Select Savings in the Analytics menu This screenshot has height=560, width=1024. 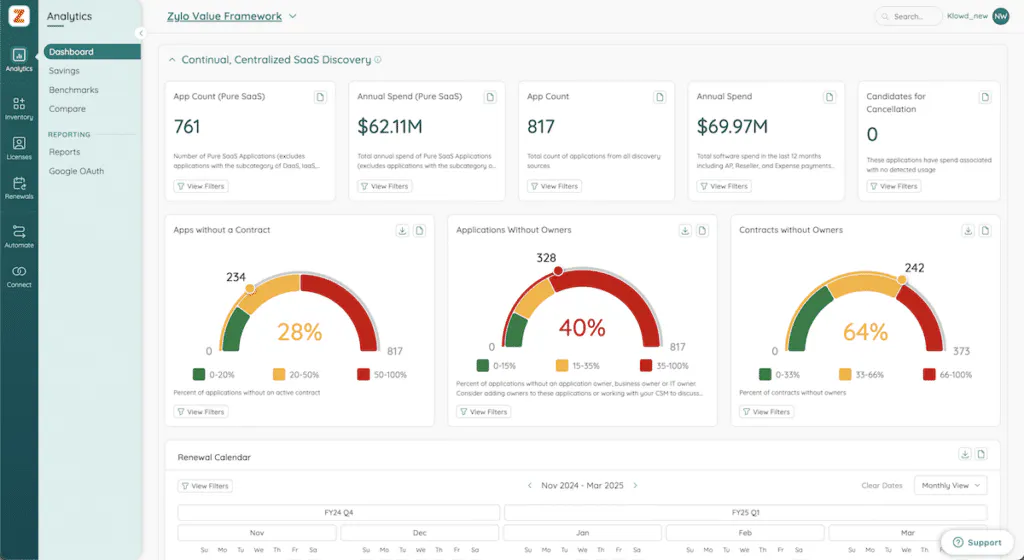coord(64,70)
